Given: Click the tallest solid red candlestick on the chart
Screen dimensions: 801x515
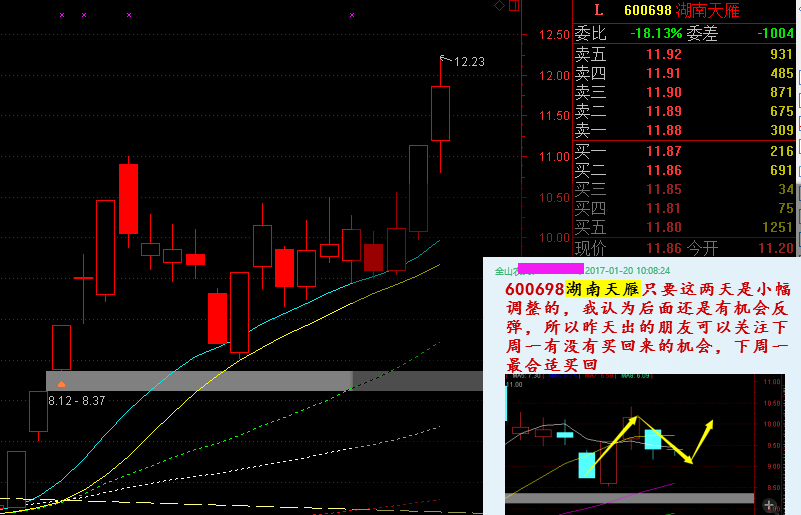Looking at the screenshot, I should pos(128,198).
